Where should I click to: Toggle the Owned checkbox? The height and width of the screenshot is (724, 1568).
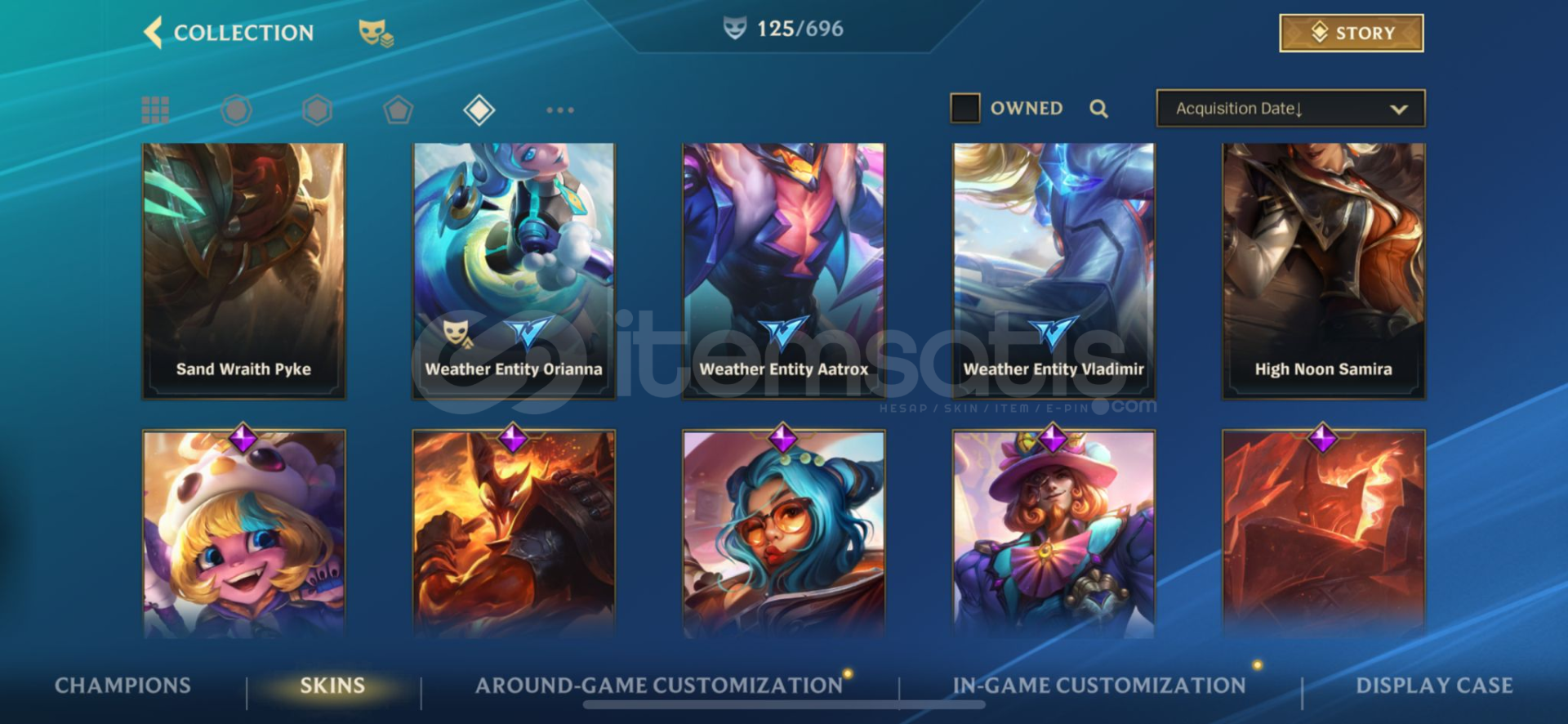point(964,108)
